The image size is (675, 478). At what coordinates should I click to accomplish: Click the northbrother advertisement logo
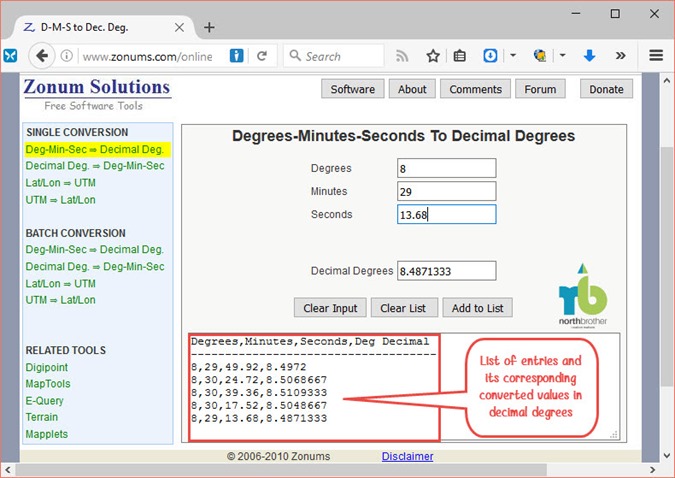click(x=583, y=296)
